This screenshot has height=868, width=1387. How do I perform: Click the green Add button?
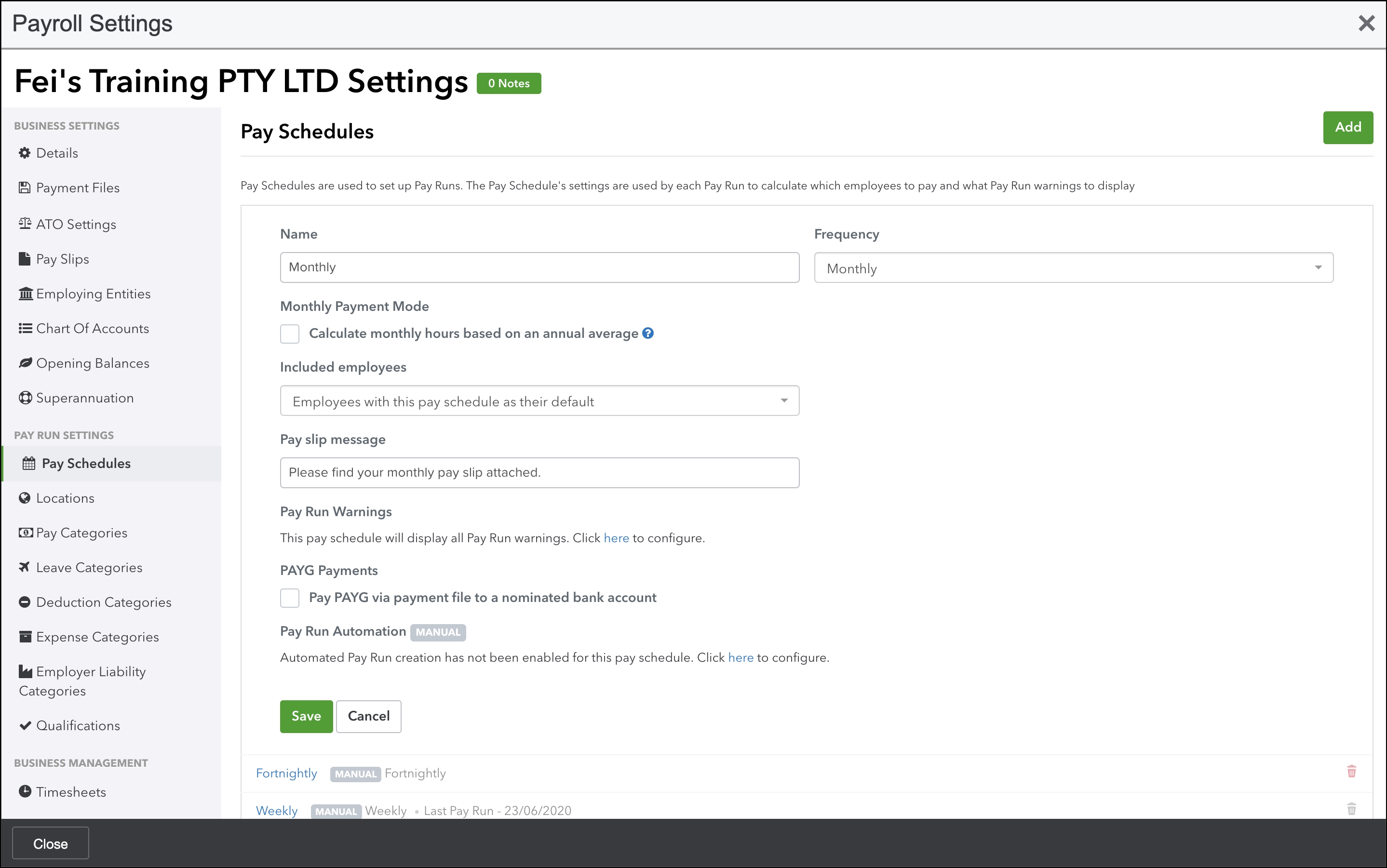click(x=1347, y=127)
